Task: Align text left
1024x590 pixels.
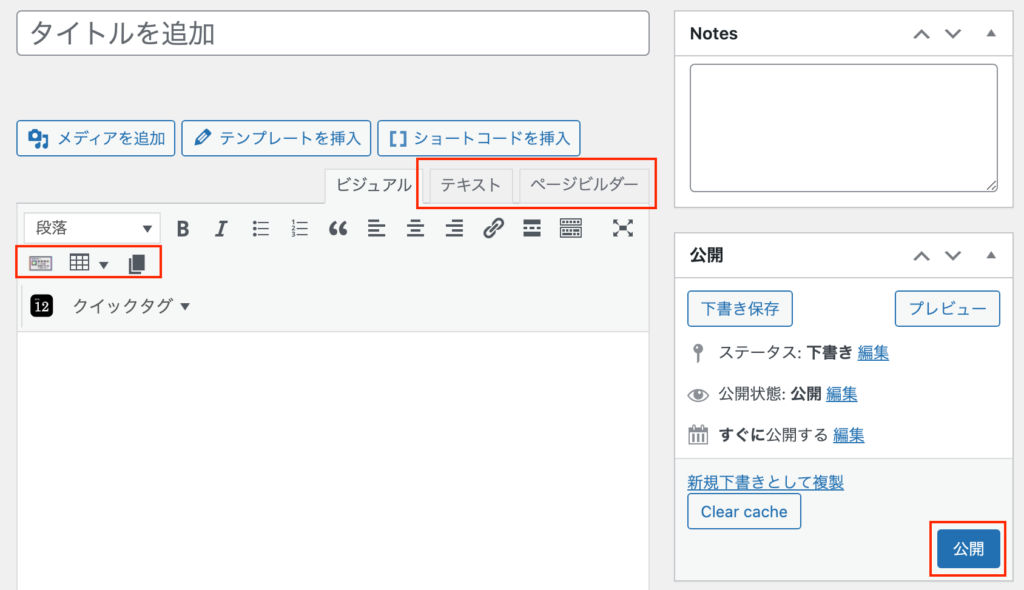Action: pyautogui.click(x=376, y=229)
